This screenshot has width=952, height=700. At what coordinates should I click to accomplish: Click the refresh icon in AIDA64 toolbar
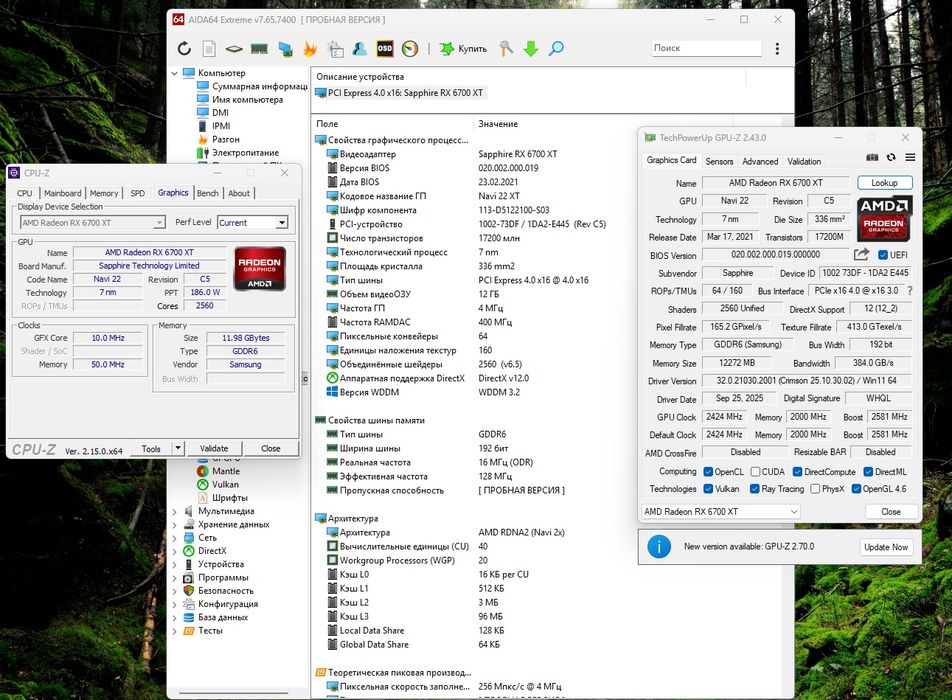184,49
